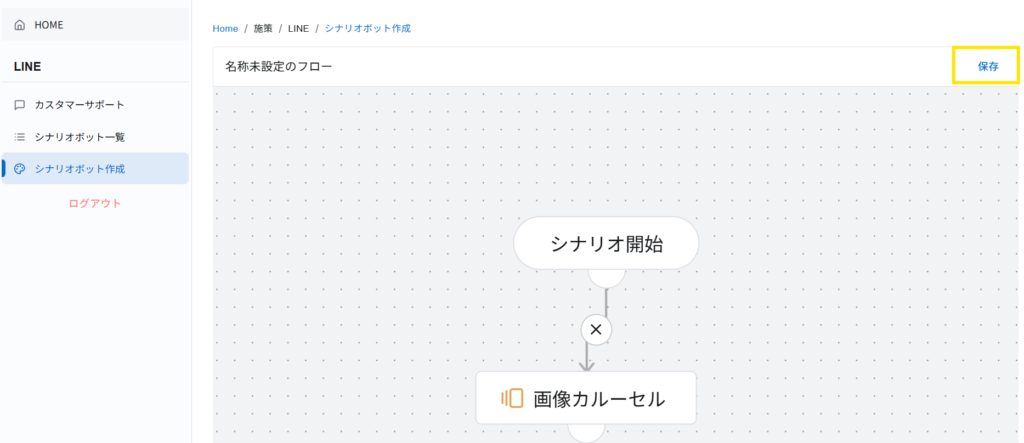Click the カスタマーサポート chat bubble icon
1024x443 pixels.
pyautogui.click(x=20, y=104)
